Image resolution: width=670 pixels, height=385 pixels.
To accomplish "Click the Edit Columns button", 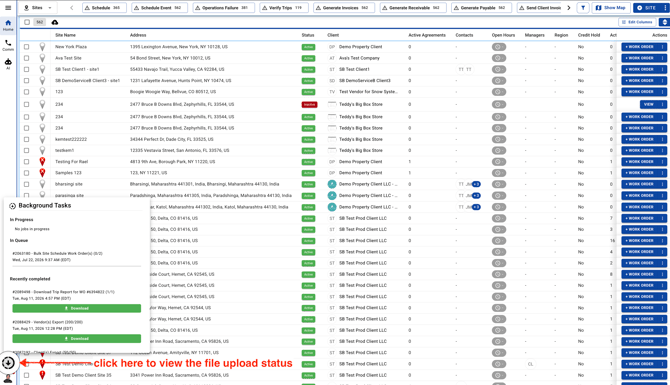I will coord(637,22).
